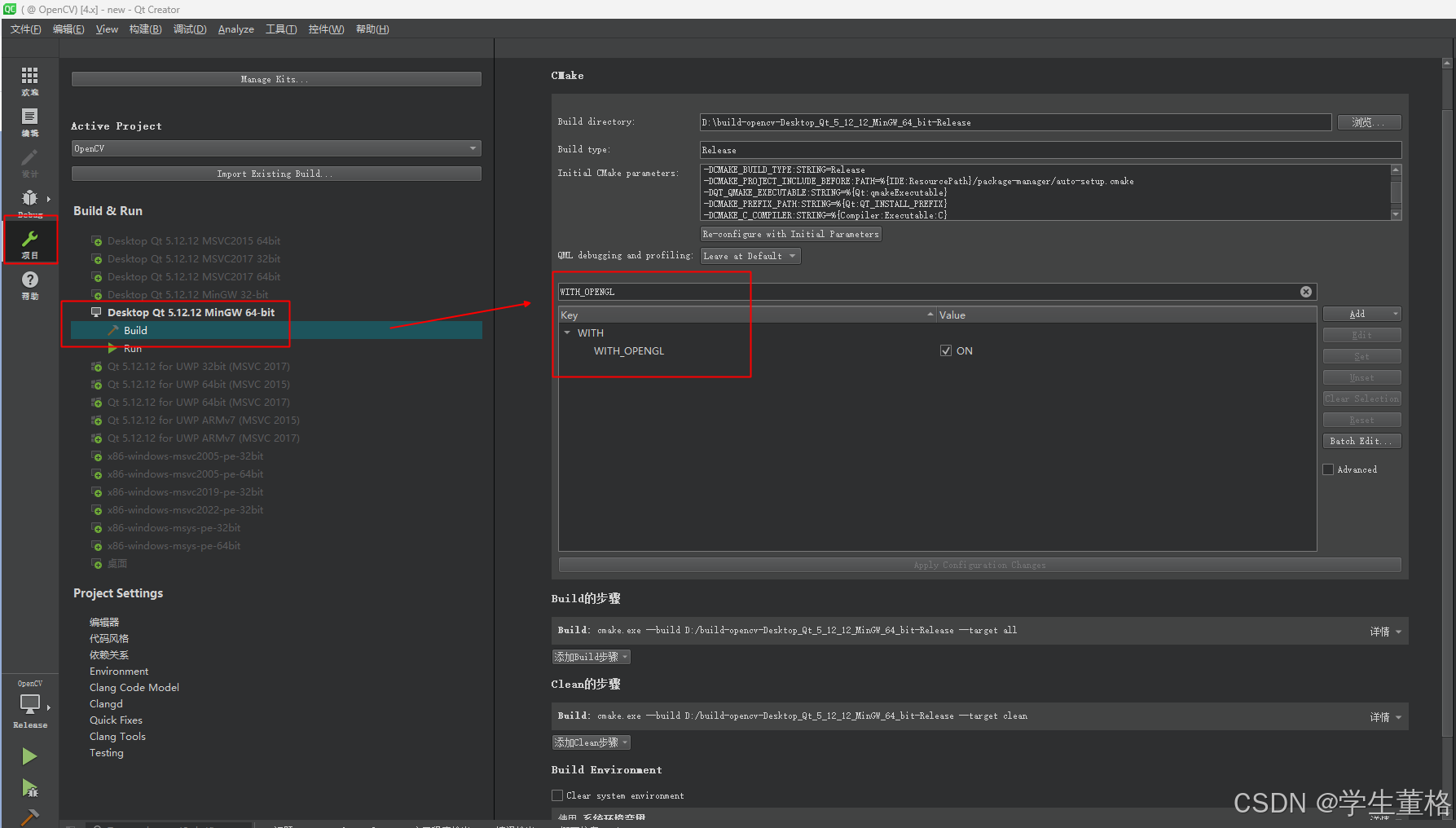The height and width of the screenshot is (828, 1456).
Task: Expand Build step details
Action: [1385, 632]
